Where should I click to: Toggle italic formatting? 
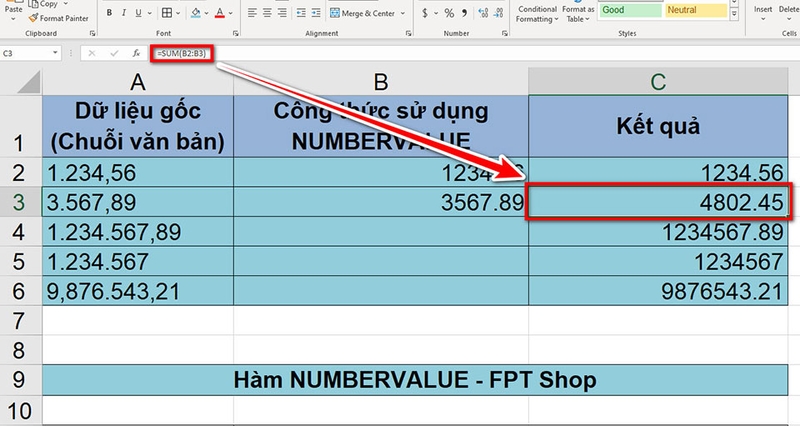[x=123, y=13]
